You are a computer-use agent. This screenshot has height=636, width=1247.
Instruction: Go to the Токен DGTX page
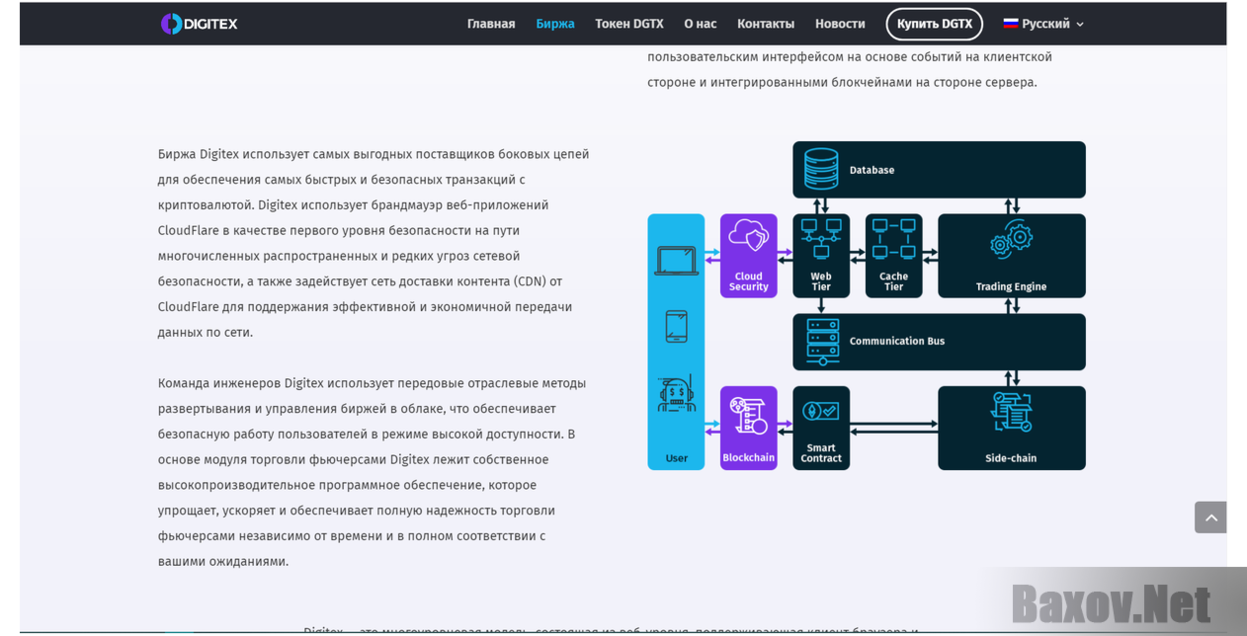(629, 24)
